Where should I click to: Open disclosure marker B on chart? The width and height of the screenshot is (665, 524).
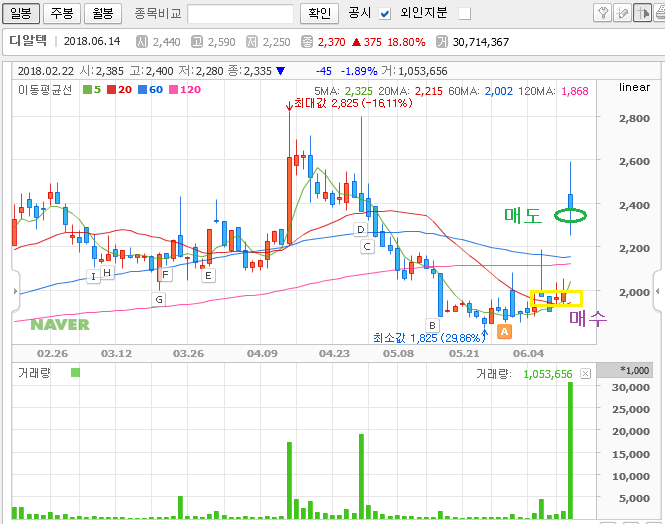432,326
